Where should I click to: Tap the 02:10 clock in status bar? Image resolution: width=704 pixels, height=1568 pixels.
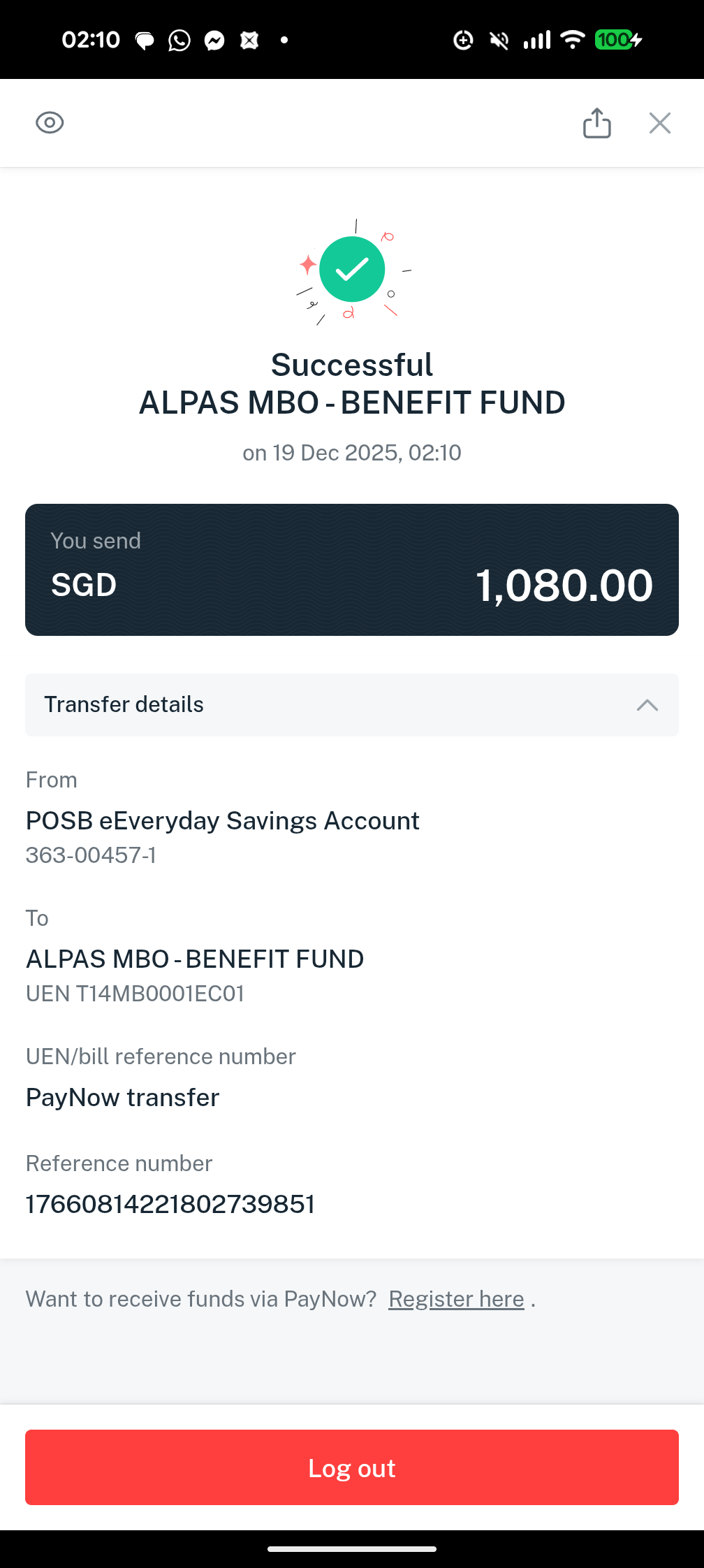click(x=91, y=40)
